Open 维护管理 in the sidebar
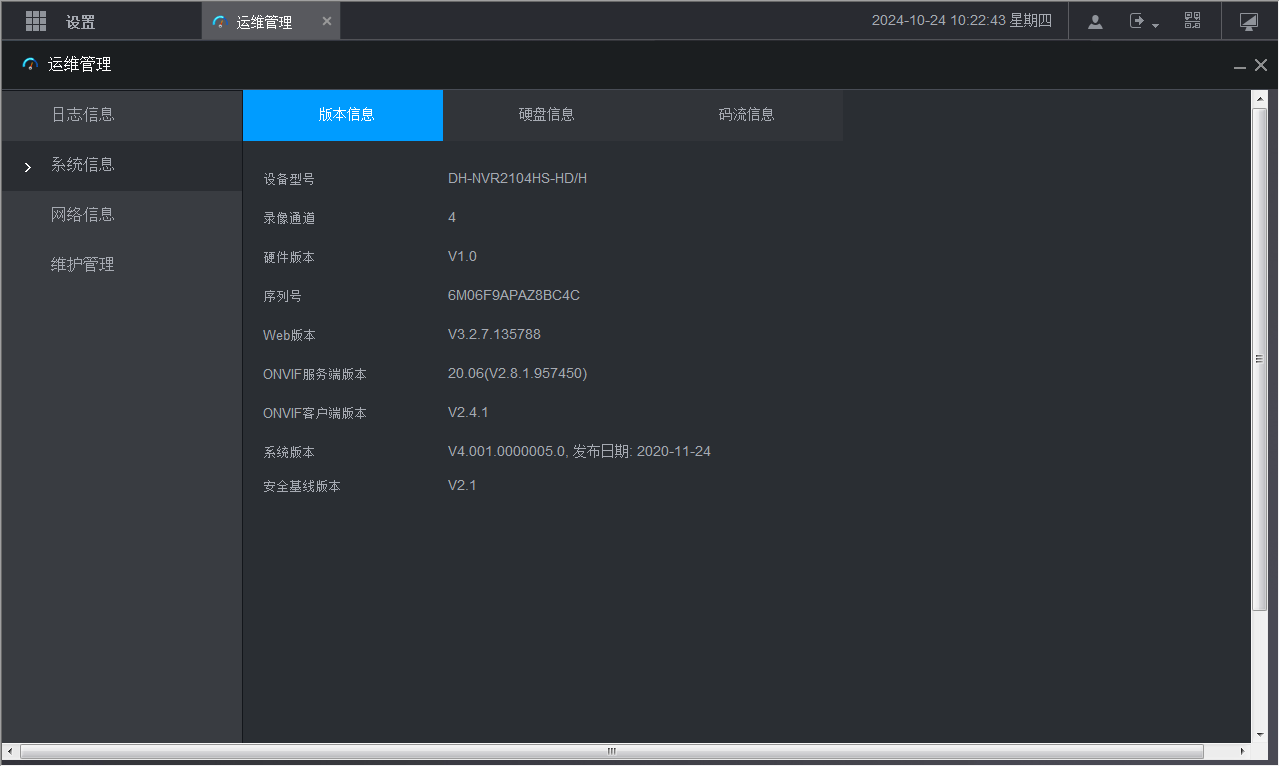The width and height of the screenshot is (1280, 767). 83,265
